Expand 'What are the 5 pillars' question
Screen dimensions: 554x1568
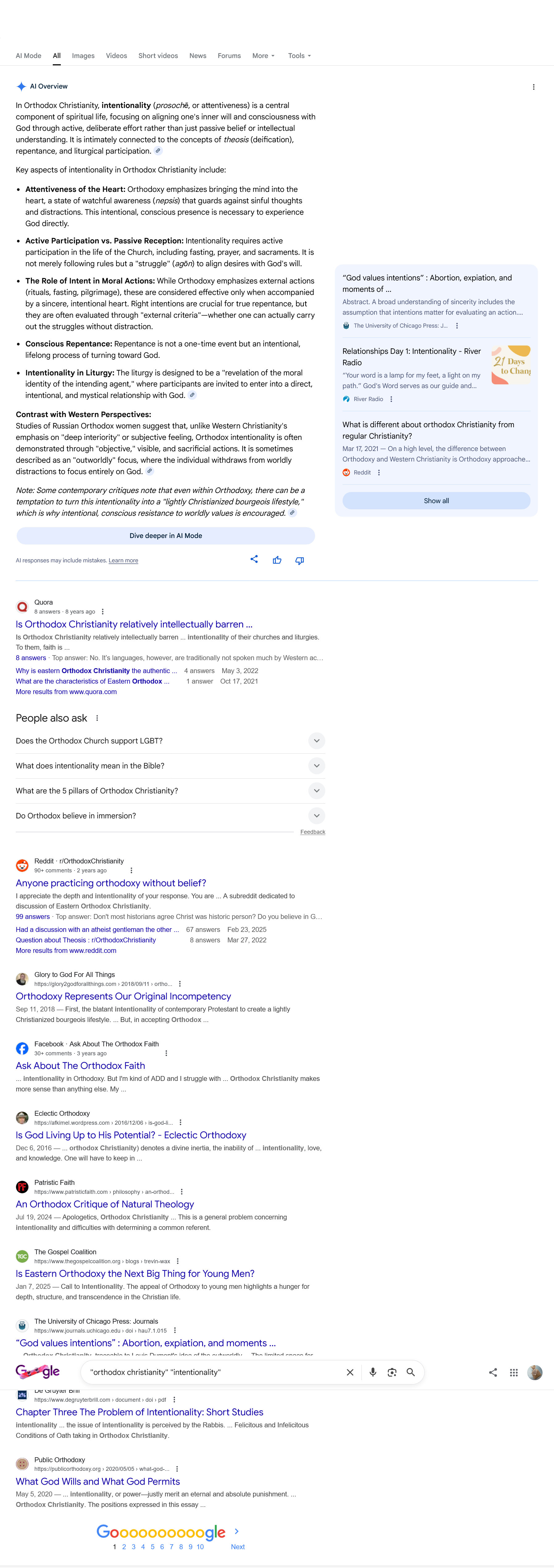point(170,791)
